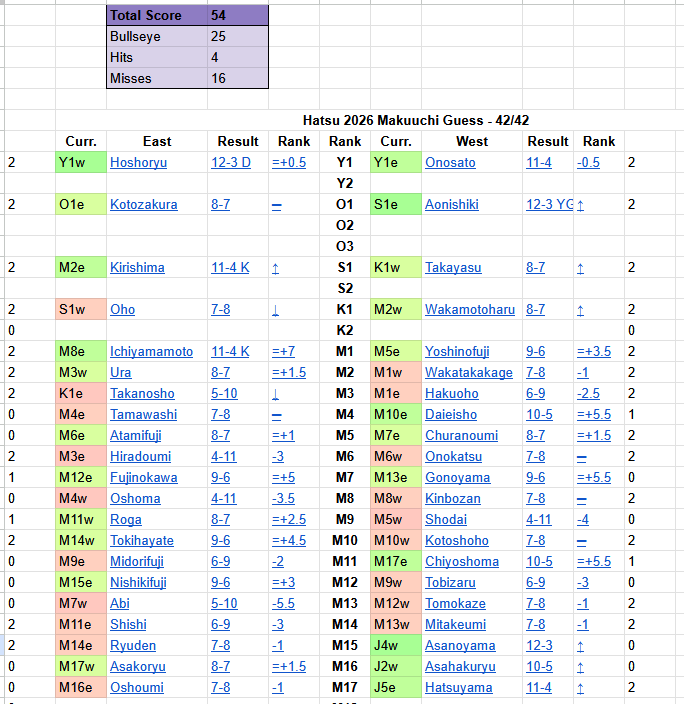Screen dimensions: 684x704
Task: Open the Hatsuyama wrestler link
Action: point(458,687)
